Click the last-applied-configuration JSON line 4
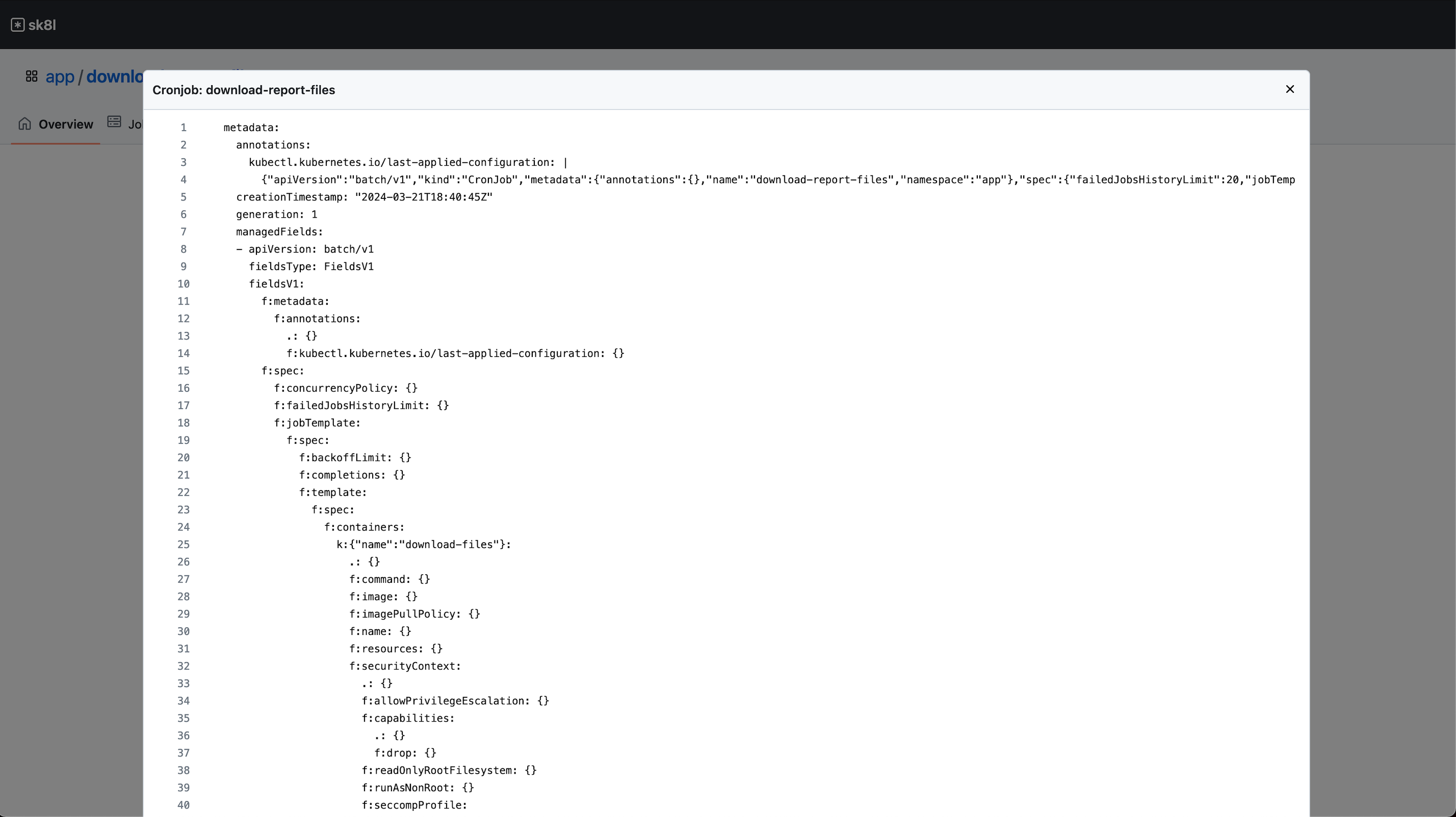The height and width of the screenshot is (817, 1456). [x=777, y=180]
